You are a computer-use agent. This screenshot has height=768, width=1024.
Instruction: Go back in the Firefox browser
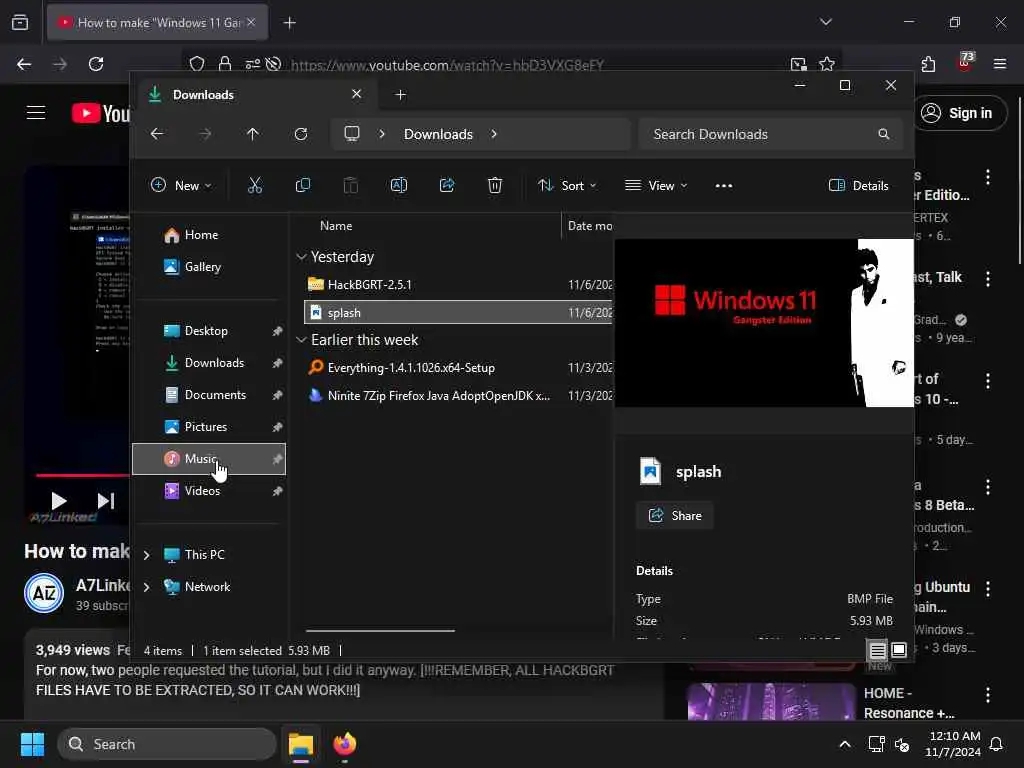[24, 64]
